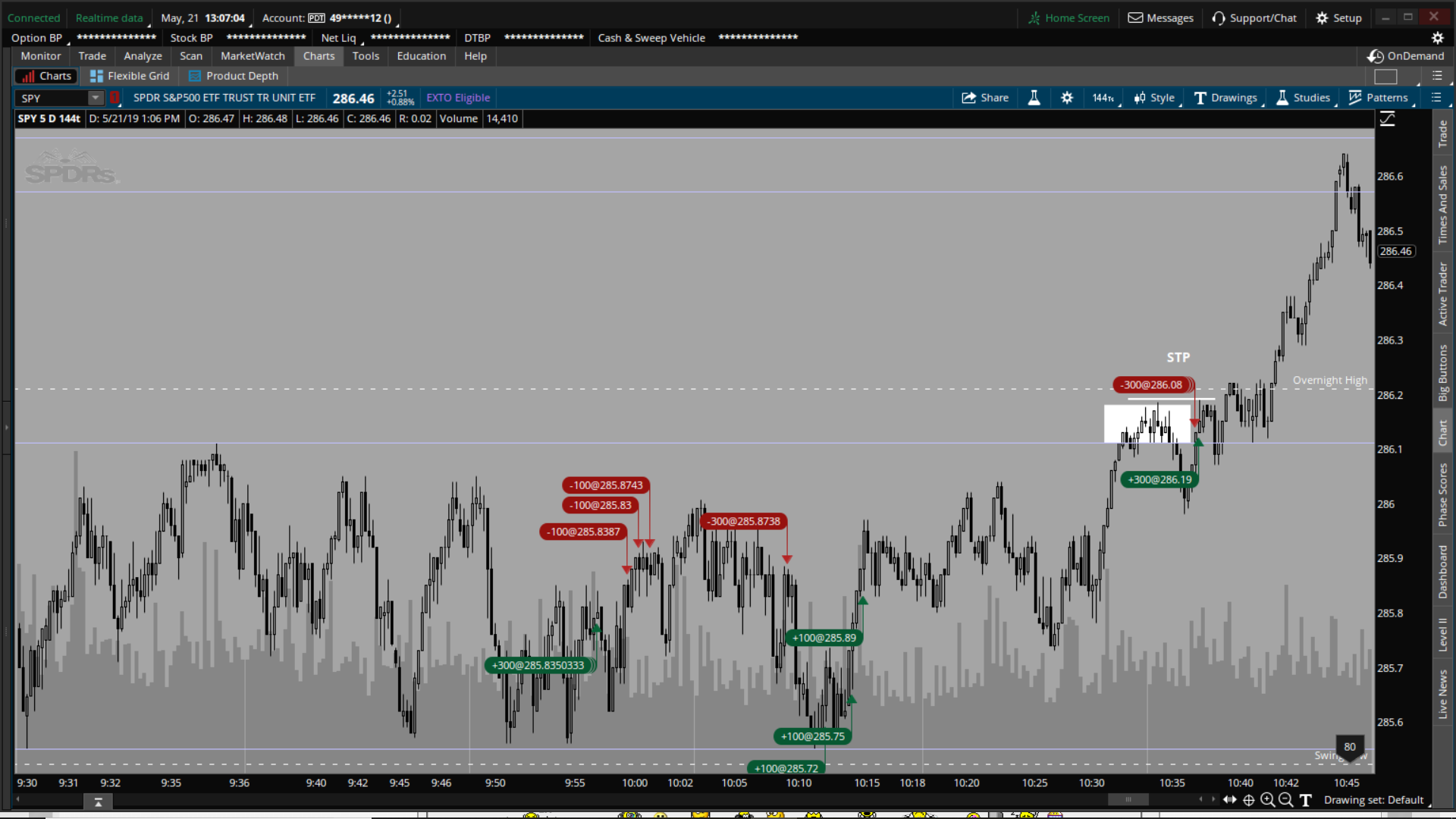Open the Times And Sales side panel

coord(1443,205)
